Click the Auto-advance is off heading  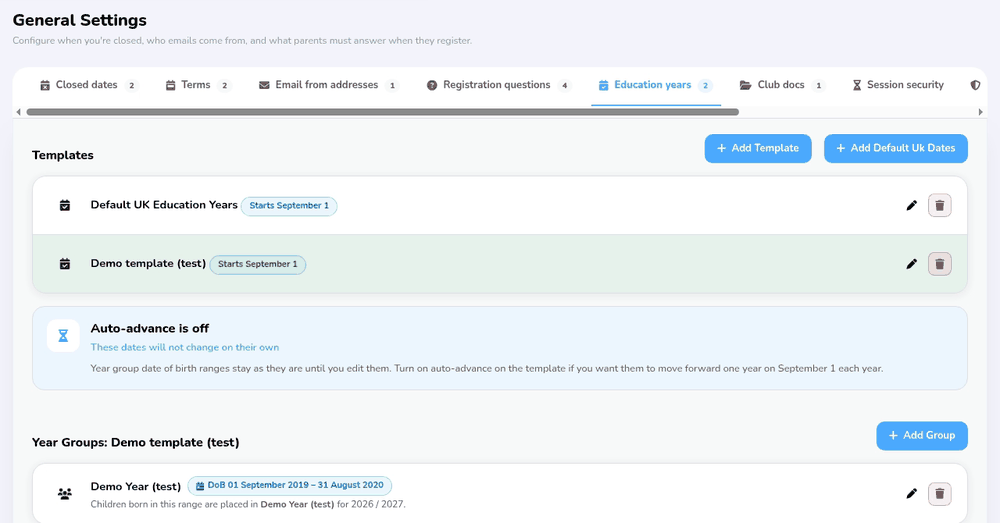(150, 328)
